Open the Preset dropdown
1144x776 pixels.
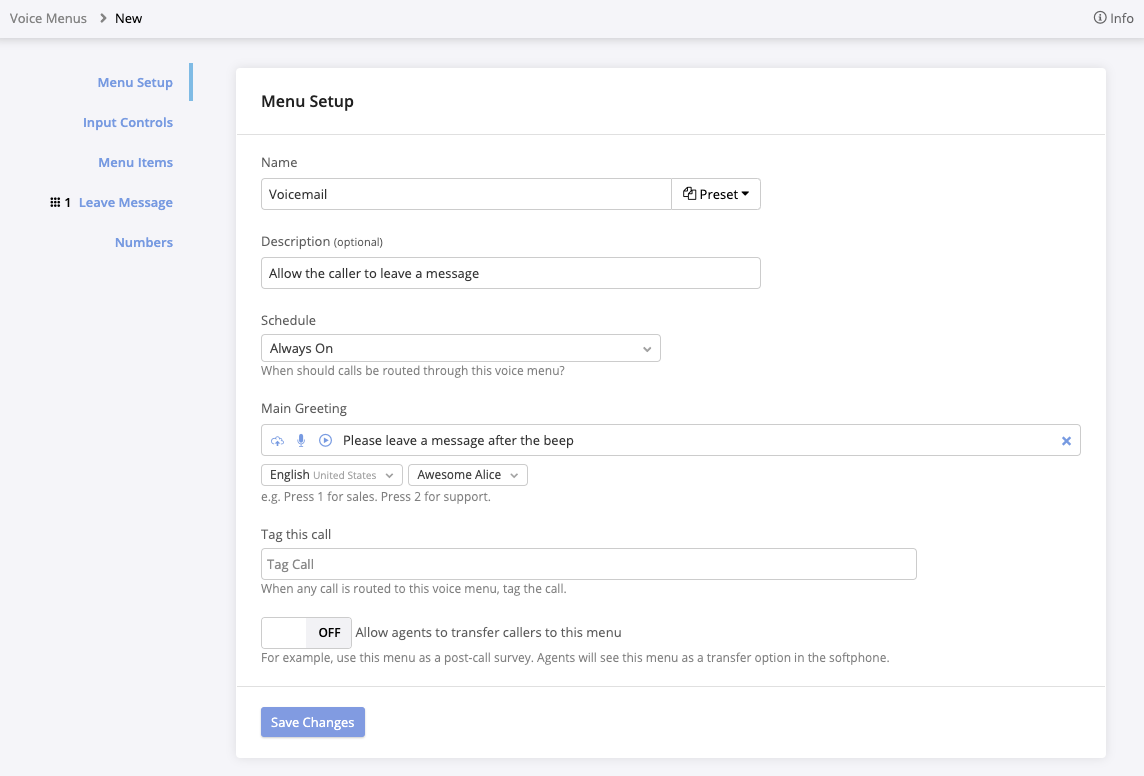tap(716, 194)
